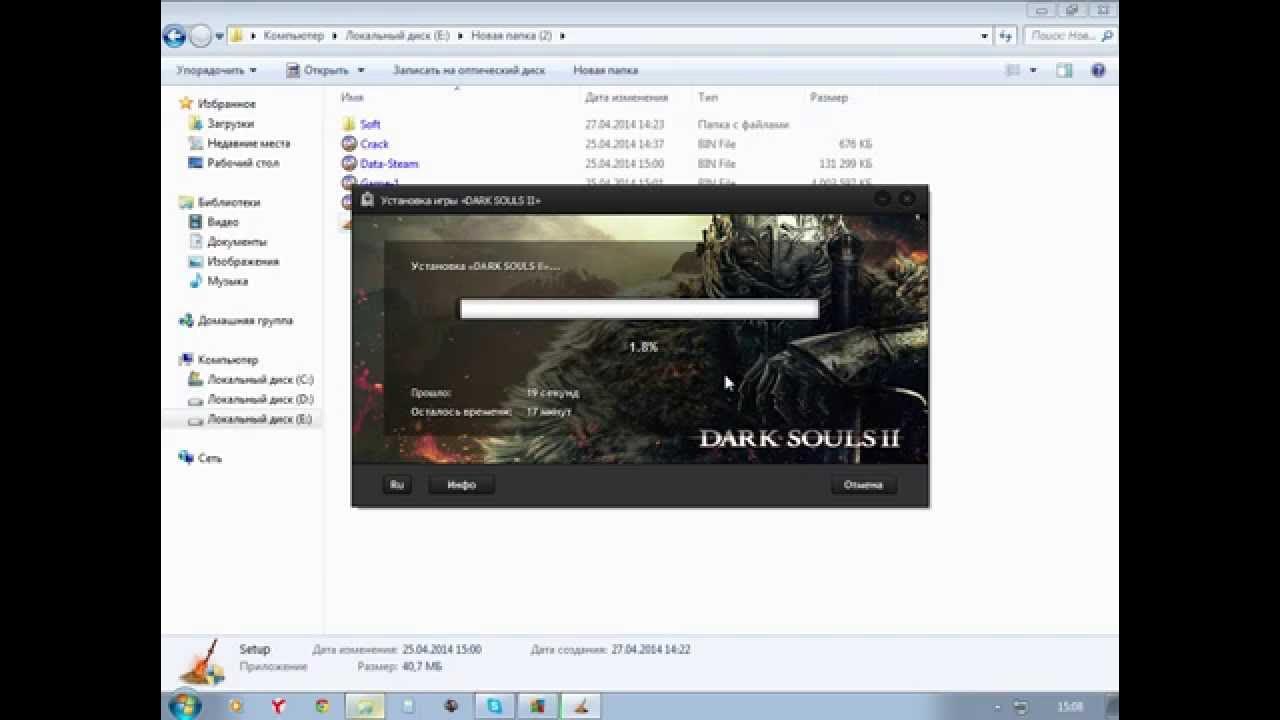Expand breadcrumb arrow after Новая папка (2)
Image resolution: width=1280 pixels, height=720 pixels.
pos(562,35)
